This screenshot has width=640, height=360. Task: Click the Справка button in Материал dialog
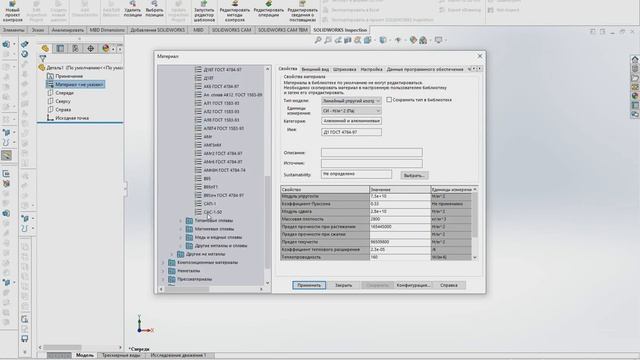(x=449, y=285)
